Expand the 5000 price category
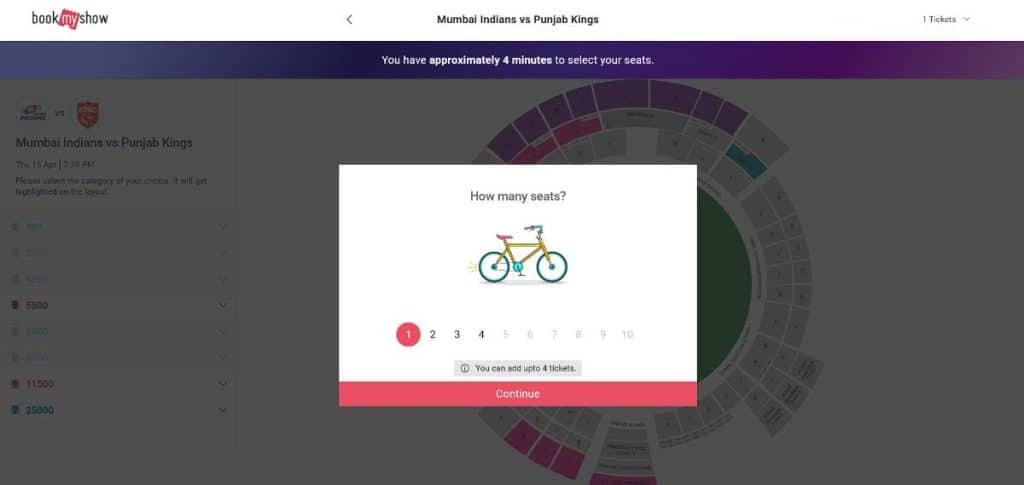The image size is (1024, 485). [x=223, y=305]
